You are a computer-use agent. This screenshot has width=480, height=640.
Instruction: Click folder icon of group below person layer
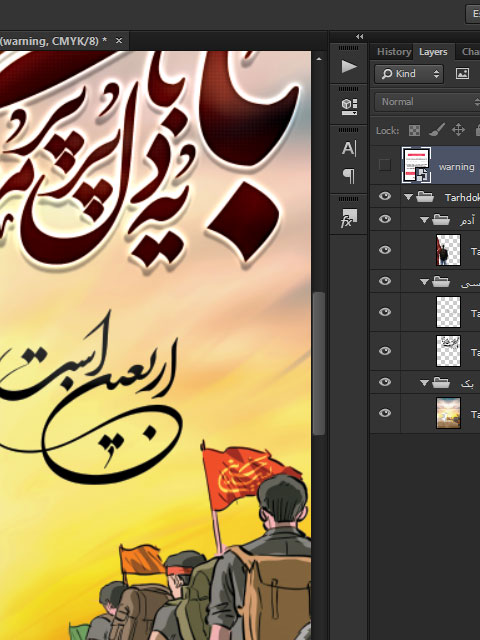pos(441,282)
